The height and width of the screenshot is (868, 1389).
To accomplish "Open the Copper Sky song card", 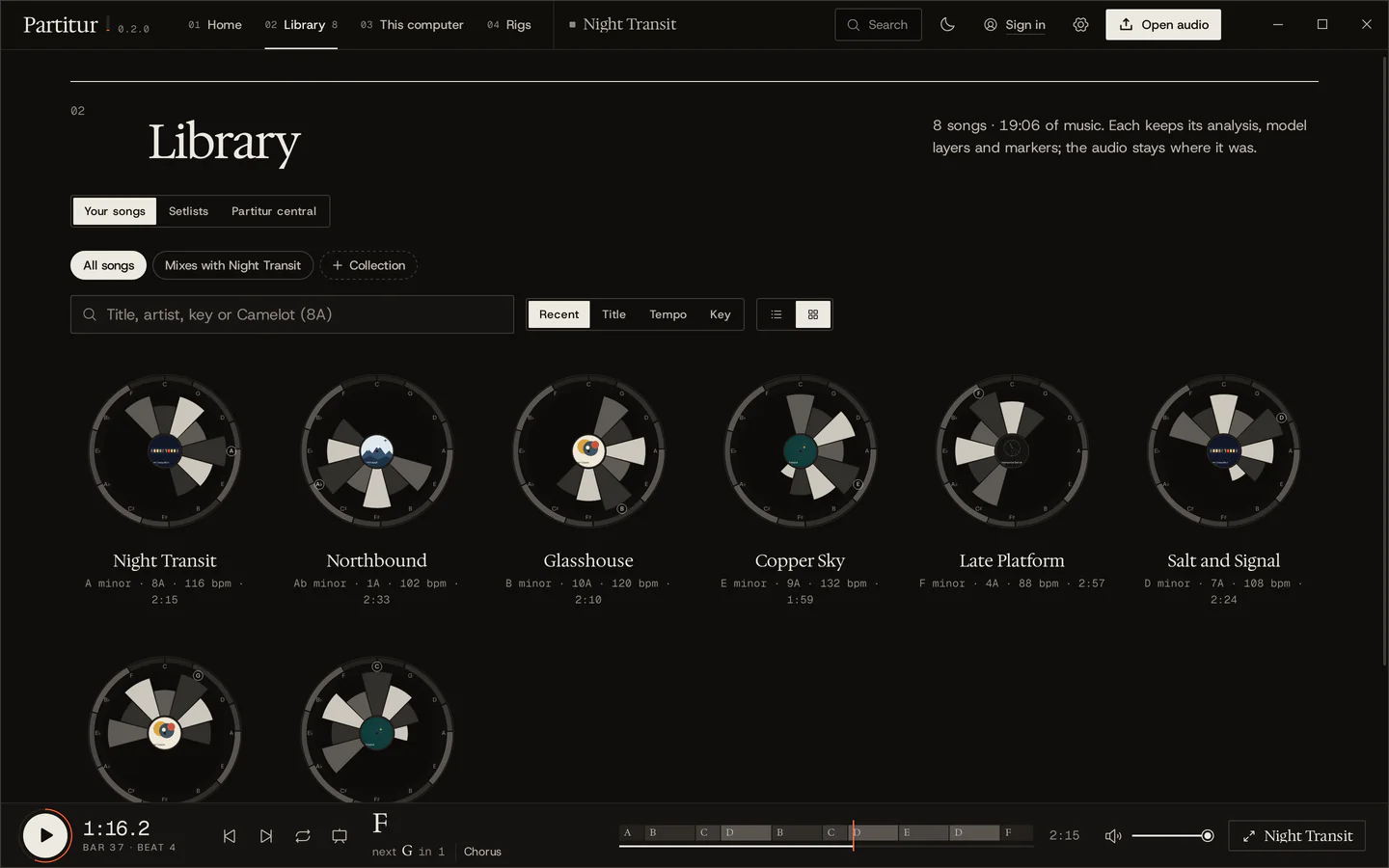I will (800, 491).
